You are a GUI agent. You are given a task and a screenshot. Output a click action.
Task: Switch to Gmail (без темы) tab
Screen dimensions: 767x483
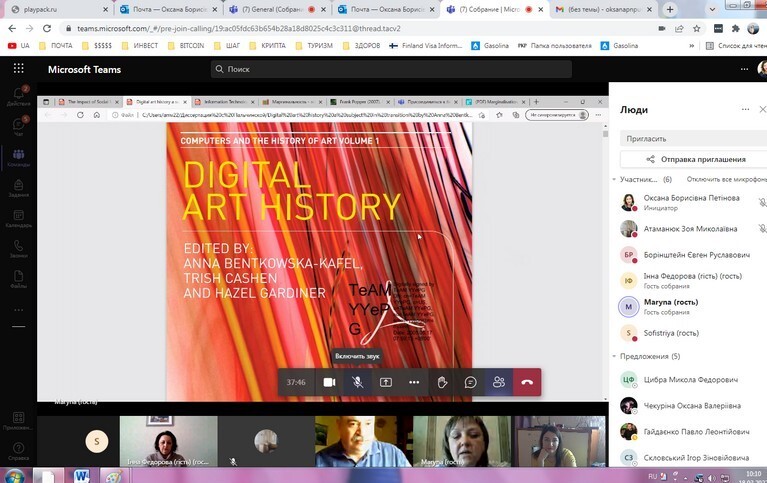point(604,9)
